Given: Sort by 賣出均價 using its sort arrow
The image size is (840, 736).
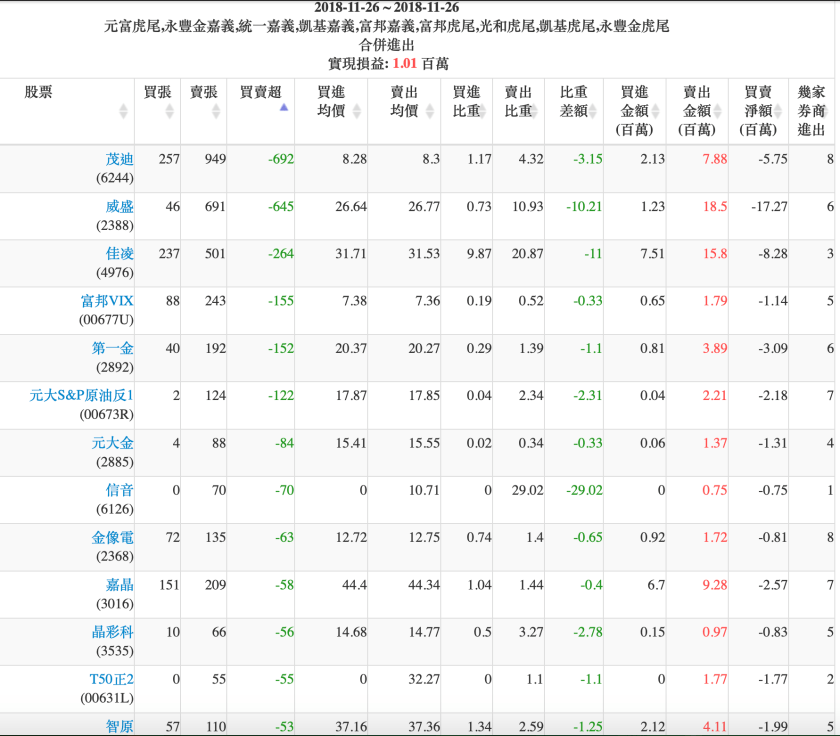Looking at the screenshot, I should coord(428,110).
